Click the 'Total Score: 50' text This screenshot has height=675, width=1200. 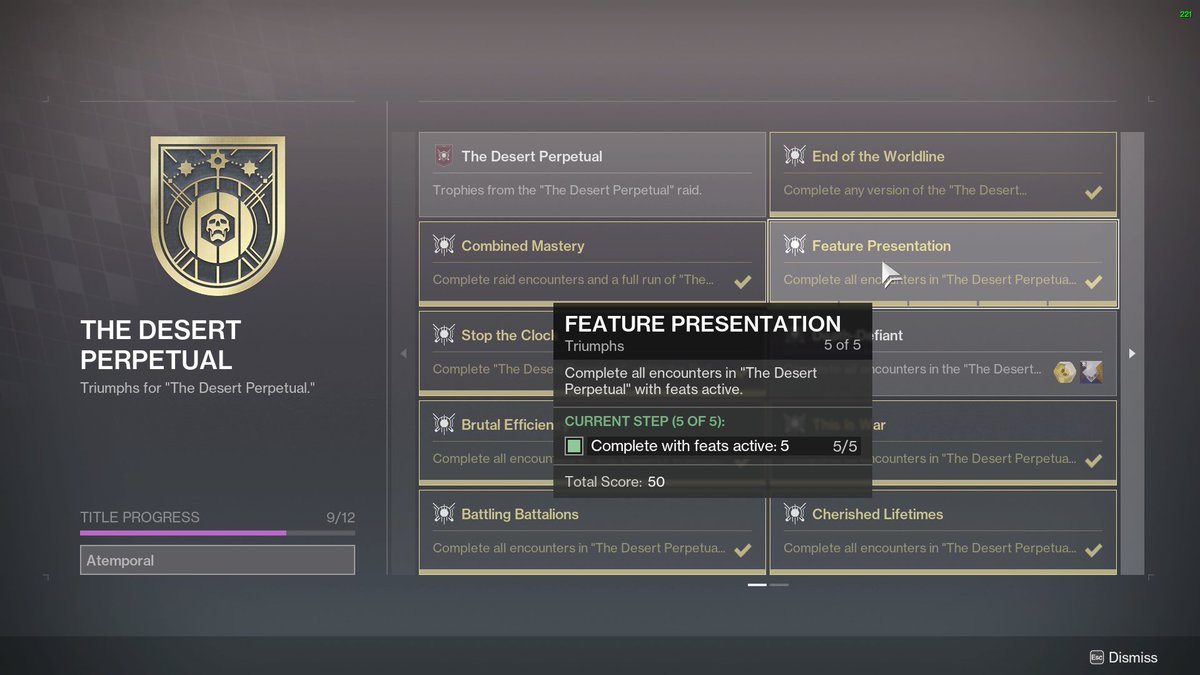615,482
